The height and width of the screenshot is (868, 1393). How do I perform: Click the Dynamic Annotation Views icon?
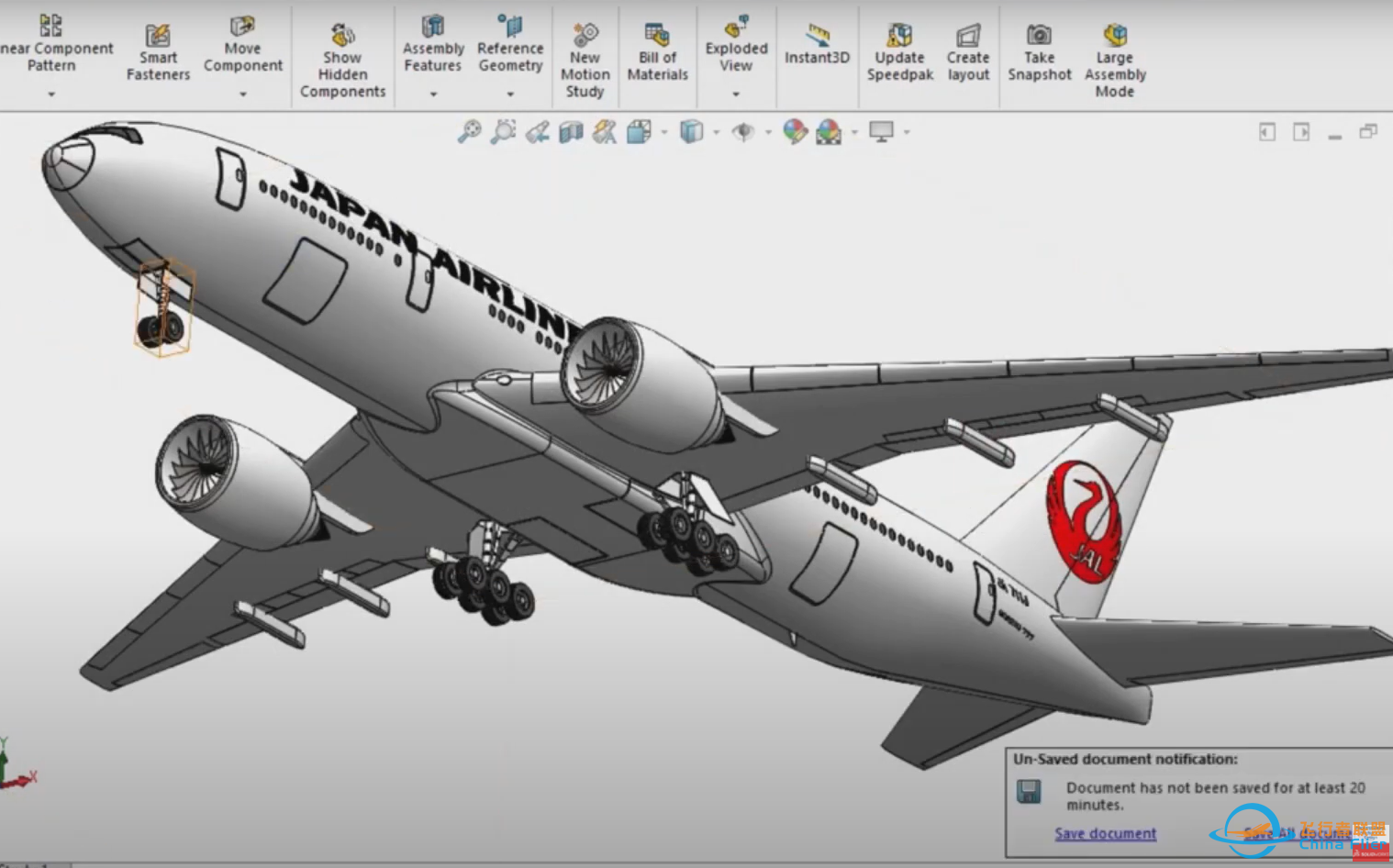tap(604, 132)
